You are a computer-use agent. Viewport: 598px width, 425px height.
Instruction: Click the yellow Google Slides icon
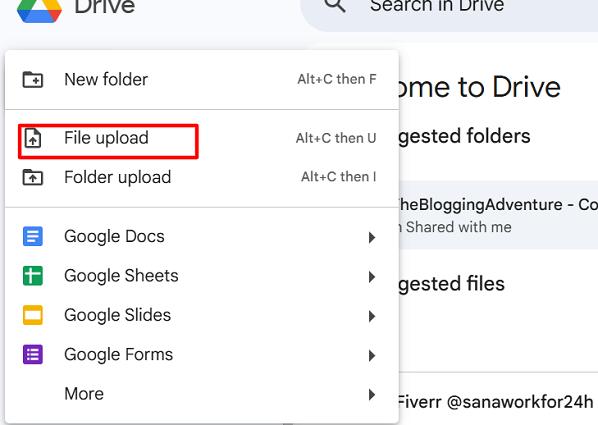pos(33,315)
